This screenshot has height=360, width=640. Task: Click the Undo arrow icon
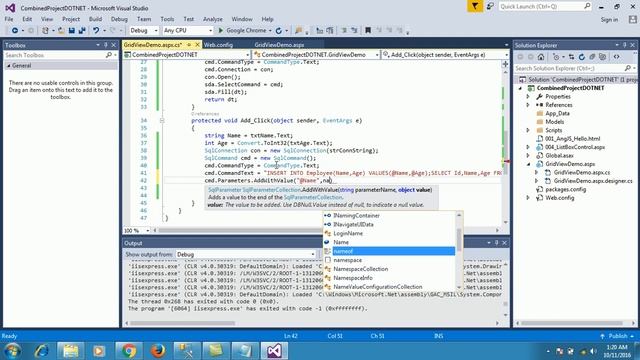[96, 31]
